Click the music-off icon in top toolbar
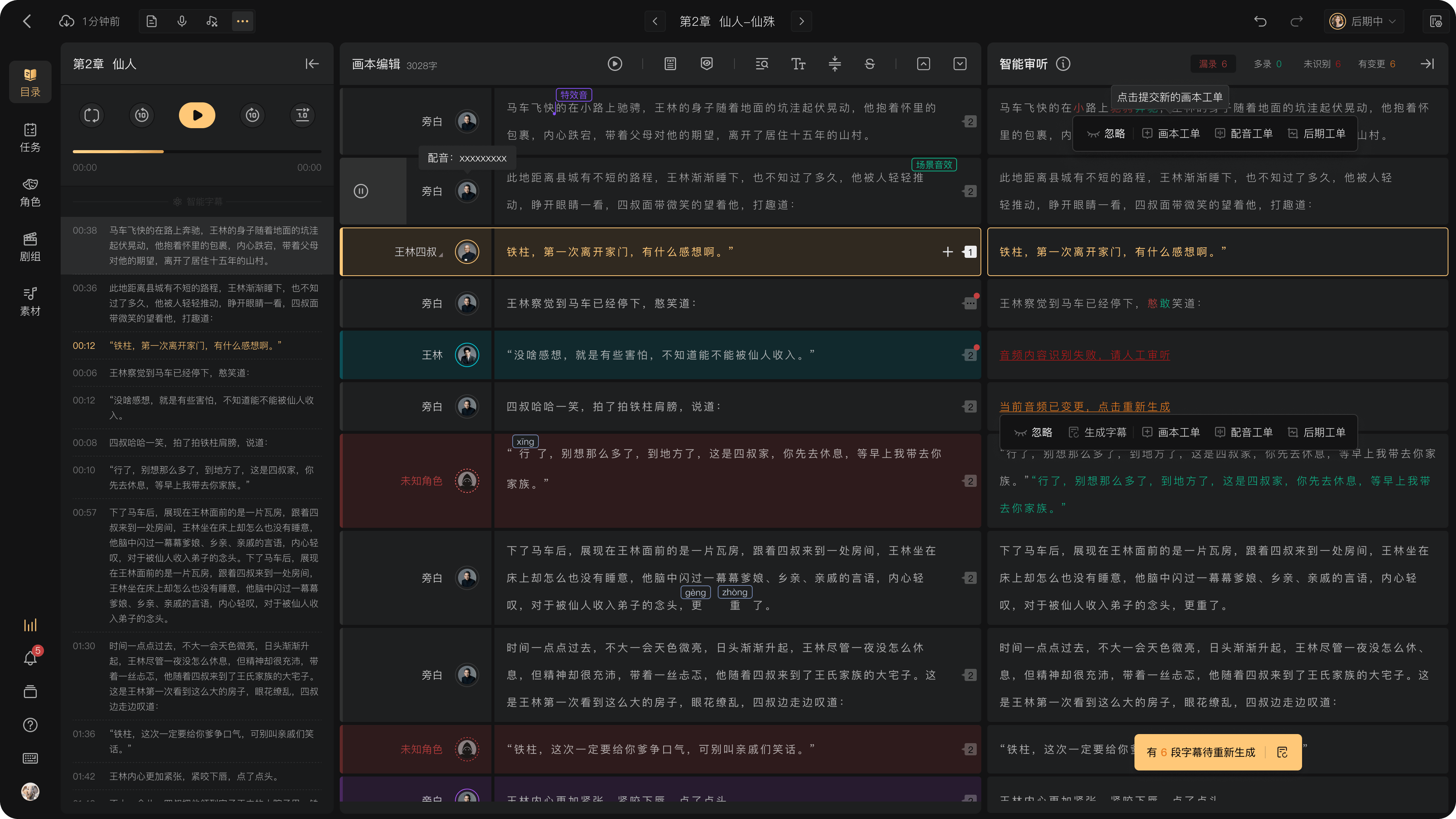 212,22
